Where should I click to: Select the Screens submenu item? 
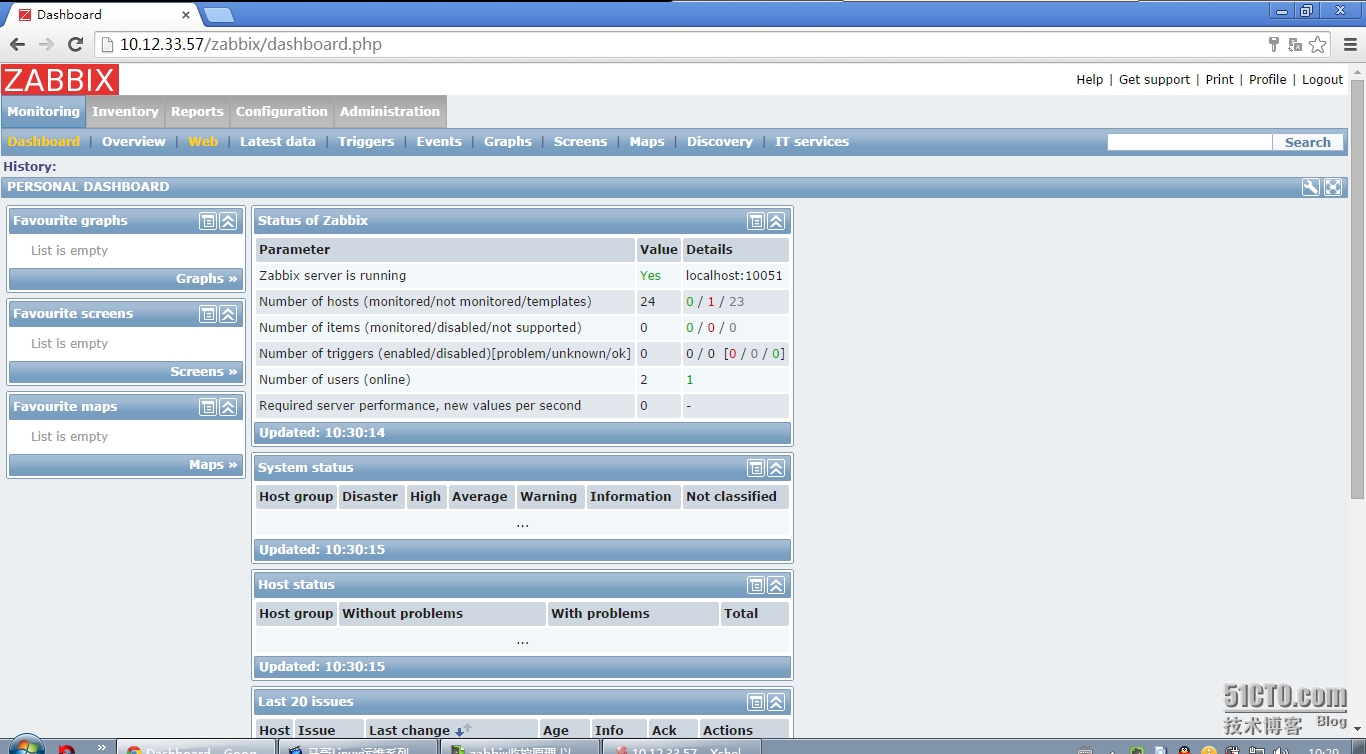click(x=580, y=142)
